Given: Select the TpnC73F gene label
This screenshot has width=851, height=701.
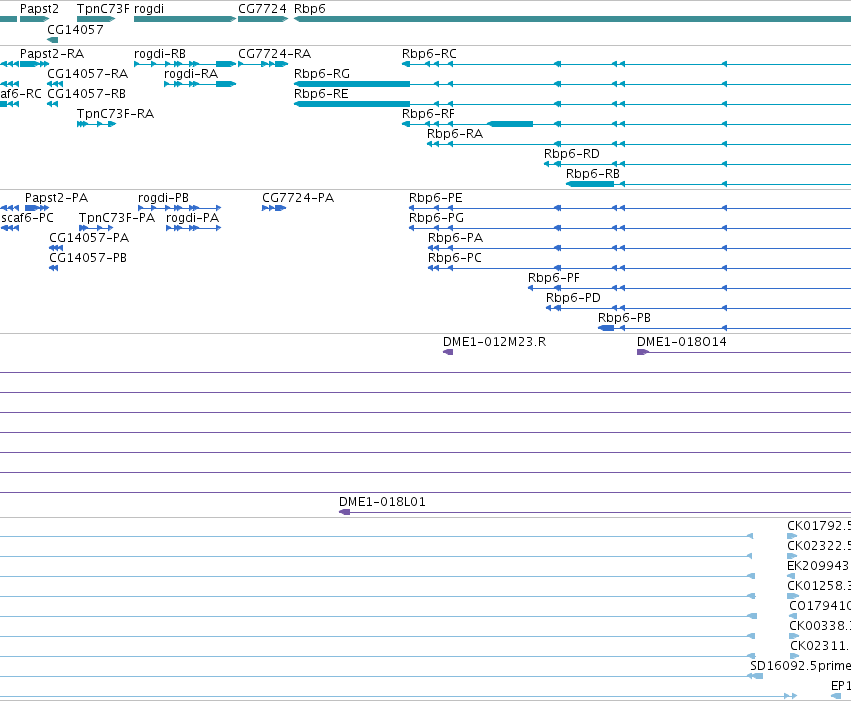Looking at the screenshot, I should coord(103,9).
